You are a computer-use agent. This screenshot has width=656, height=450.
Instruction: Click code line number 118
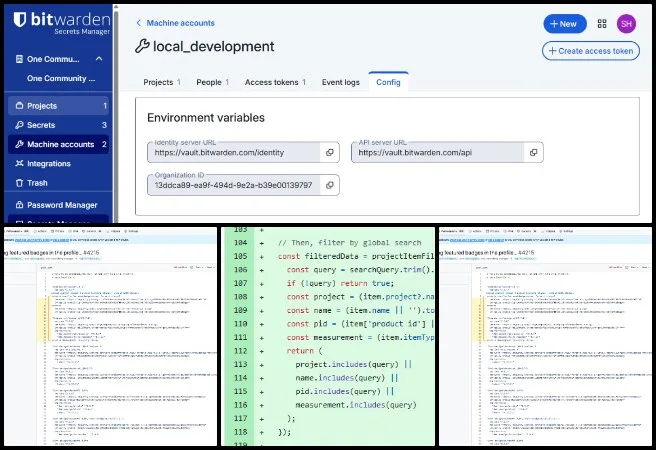(240, 432)
